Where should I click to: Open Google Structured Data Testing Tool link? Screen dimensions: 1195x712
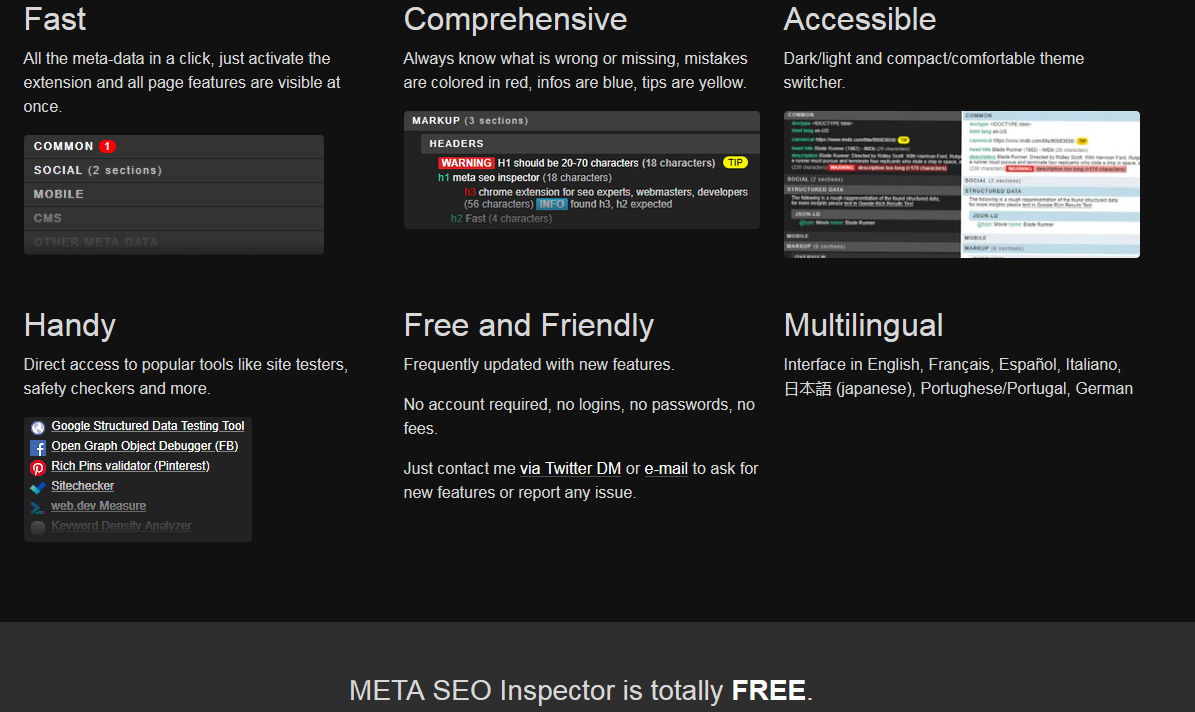pos(148,426)
